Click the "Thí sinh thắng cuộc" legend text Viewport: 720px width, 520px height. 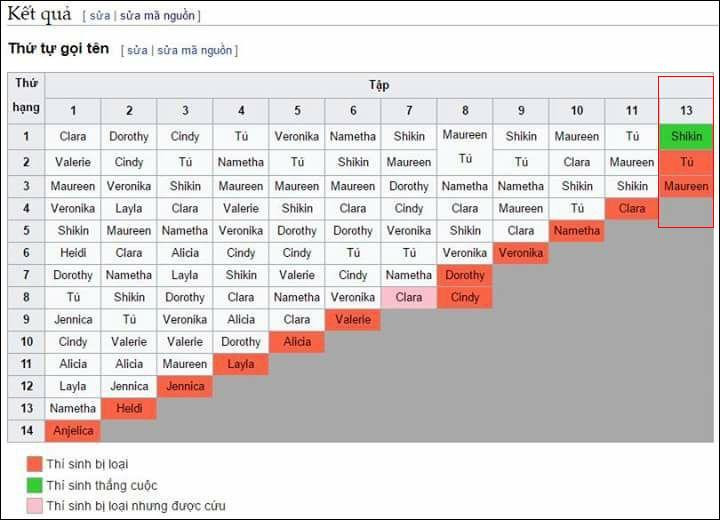[101, 485]
